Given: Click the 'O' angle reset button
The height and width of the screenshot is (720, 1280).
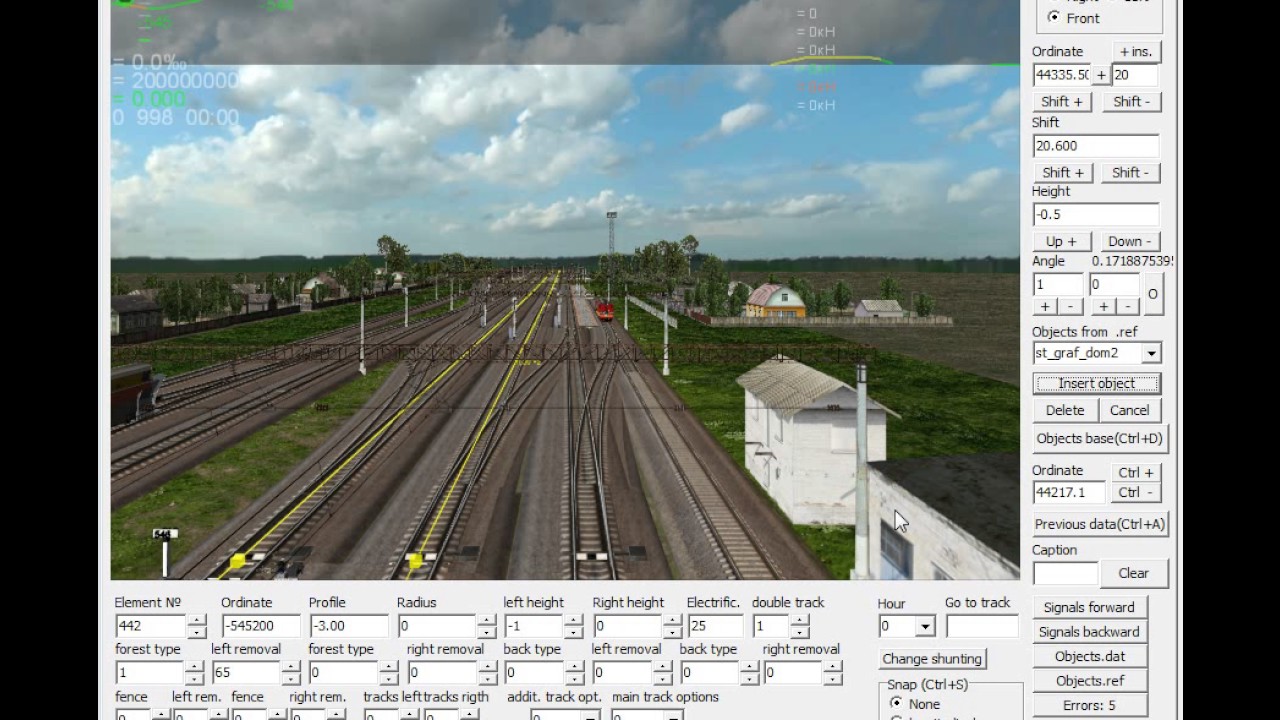Looking at the screenshot, I should [x=1153, y=294].
